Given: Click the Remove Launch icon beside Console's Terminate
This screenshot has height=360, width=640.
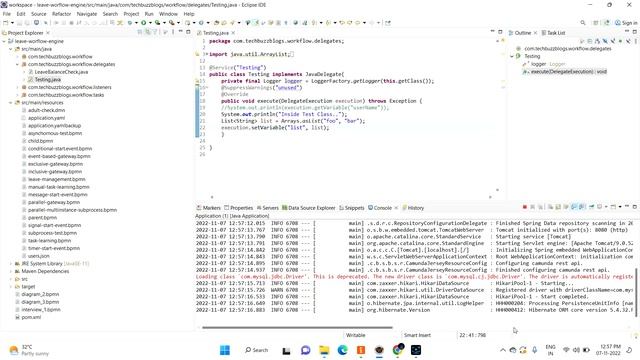Looking at the screenshot, I should 532,207.
